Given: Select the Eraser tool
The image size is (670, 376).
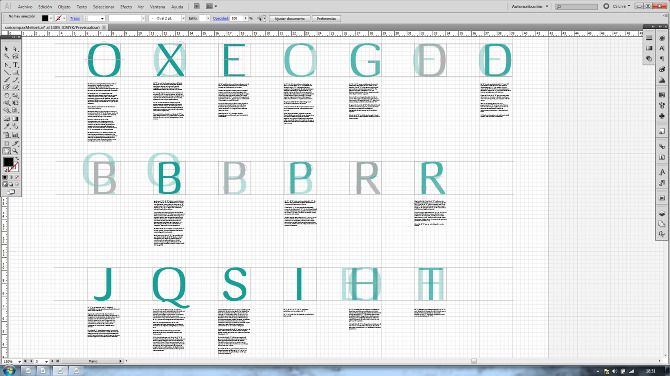Looking at the screenshot, I should 15,88.
